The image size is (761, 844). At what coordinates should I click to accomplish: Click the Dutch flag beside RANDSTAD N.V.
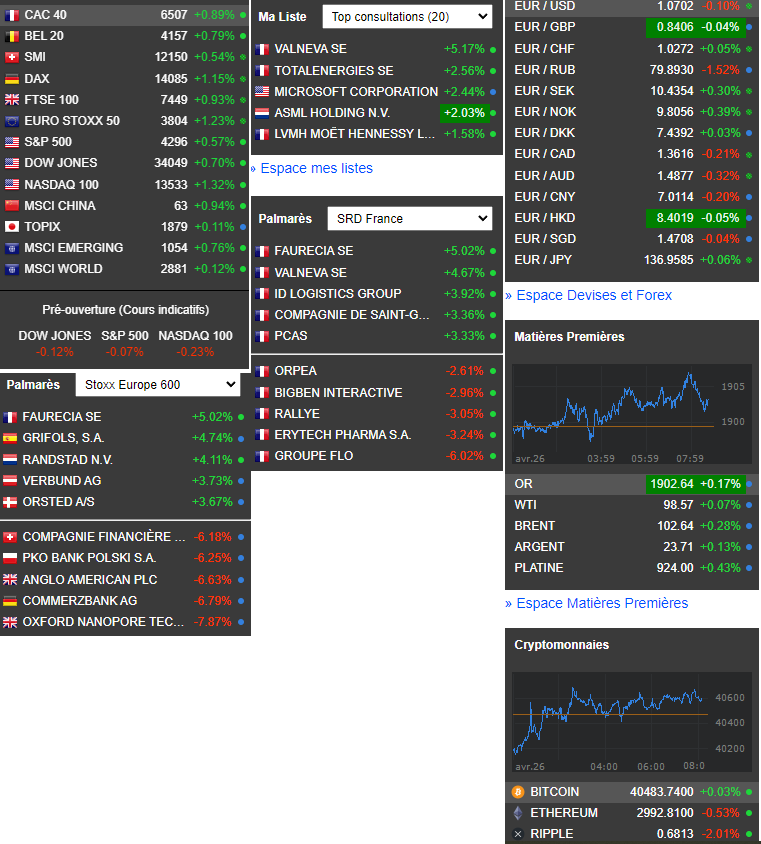coord(10,460)
